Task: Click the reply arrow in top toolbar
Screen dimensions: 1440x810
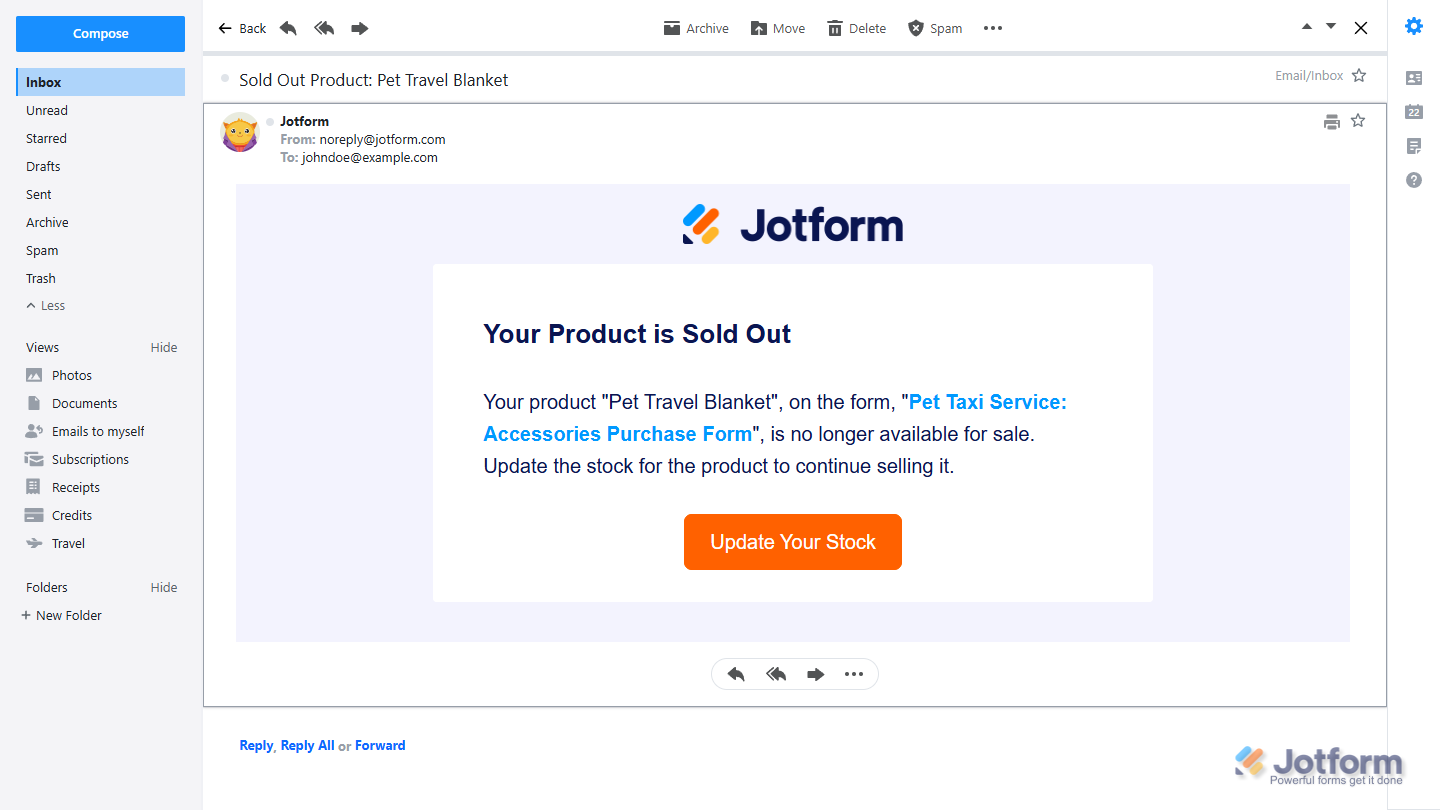Action: pyautogui.click(x=288, y=28)
